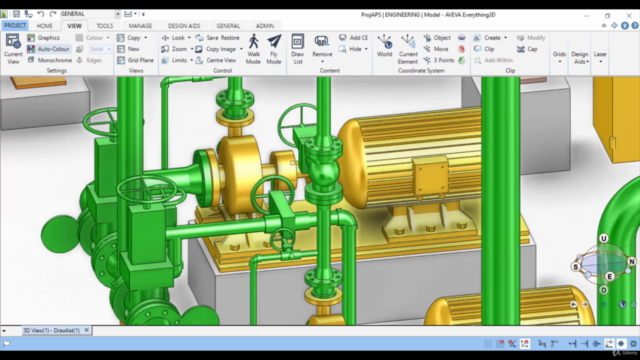Toggle Clip on the view
This screenshot has width=640, height=360.
(x=484, y=49)
